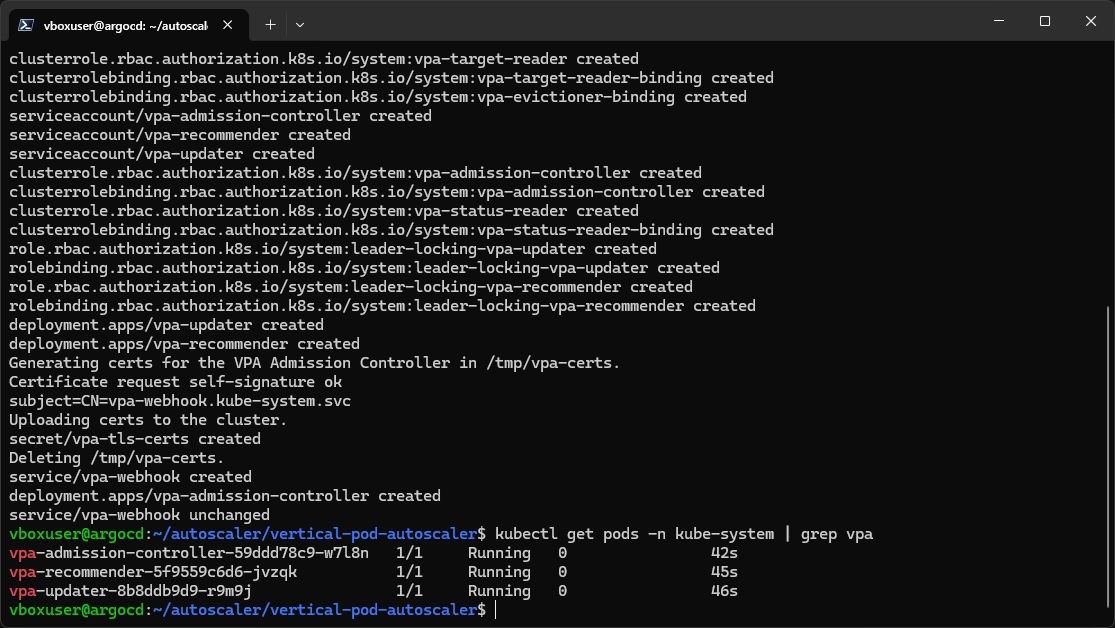Click the Running status of vpa-updater row

[x=499, y=591]
